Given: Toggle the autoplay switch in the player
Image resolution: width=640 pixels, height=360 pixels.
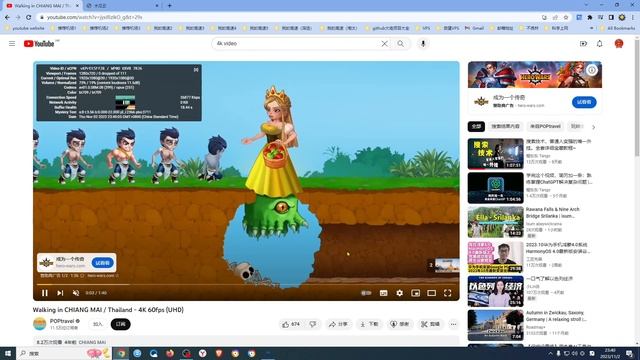Looking at the screenshot, I should 366,293.
